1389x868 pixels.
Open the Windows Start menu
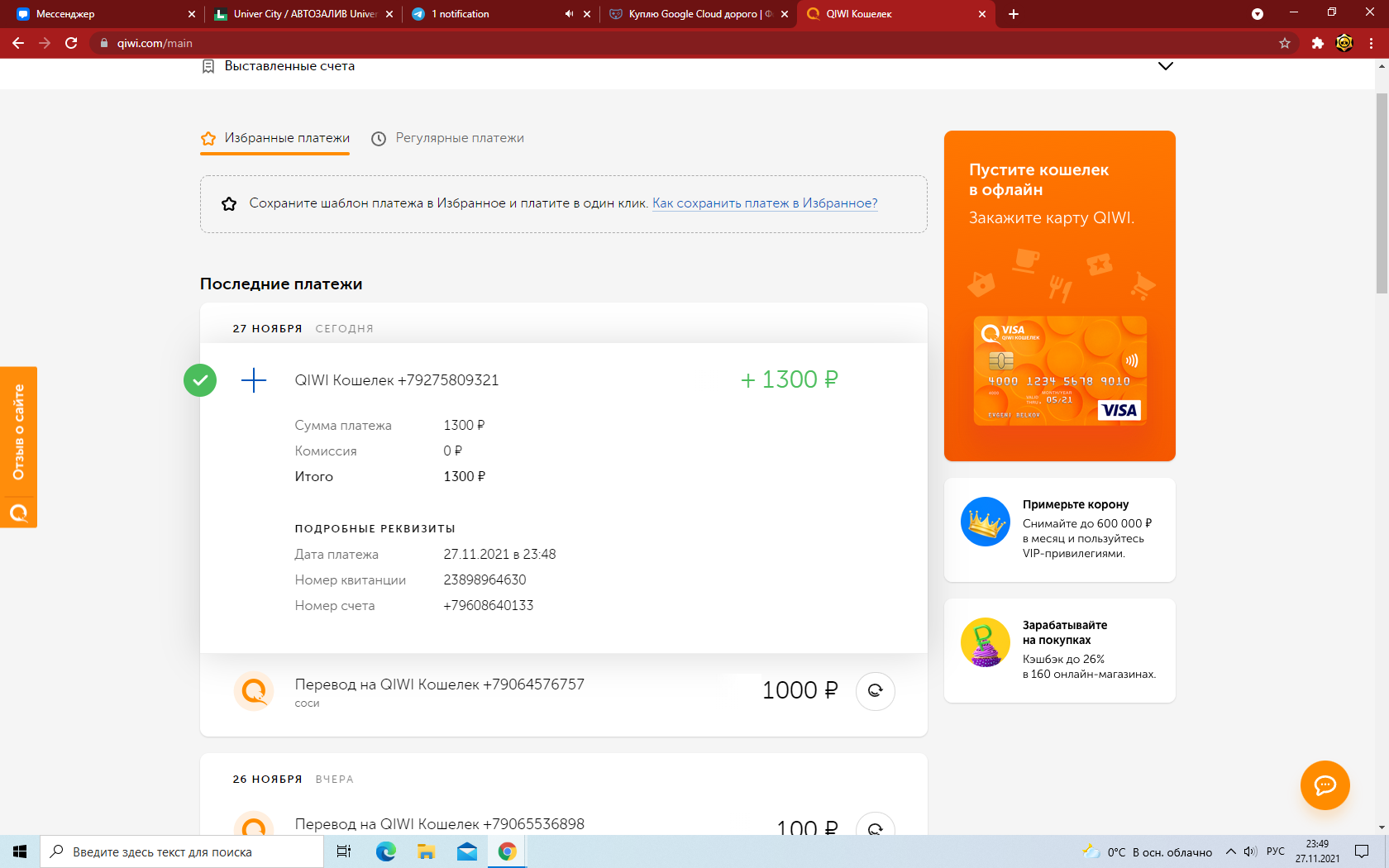tap(20, 851)
